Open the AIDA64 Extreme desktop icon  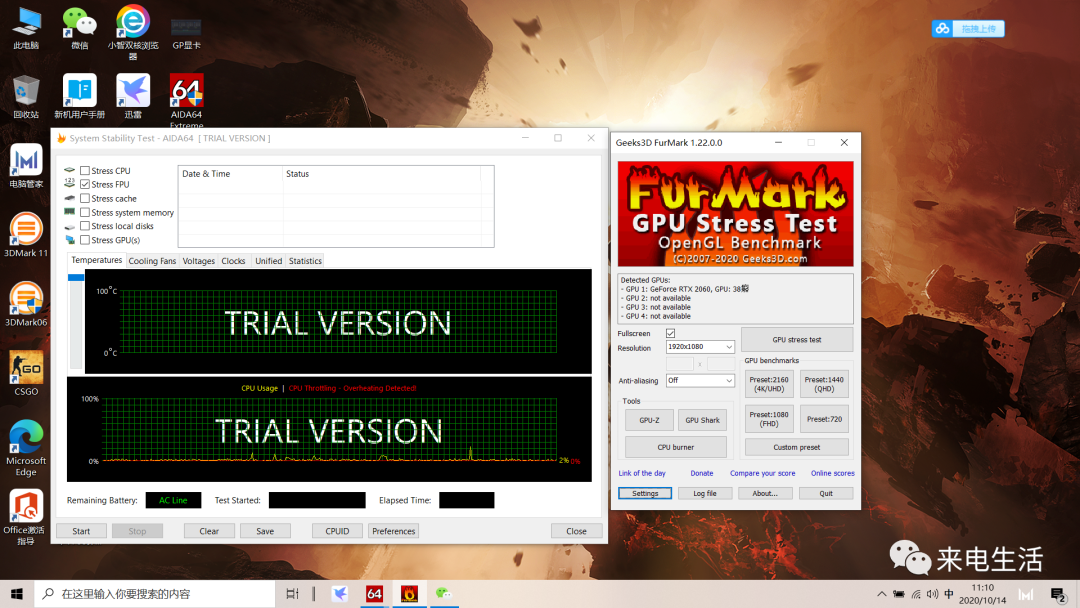point(186,101)
